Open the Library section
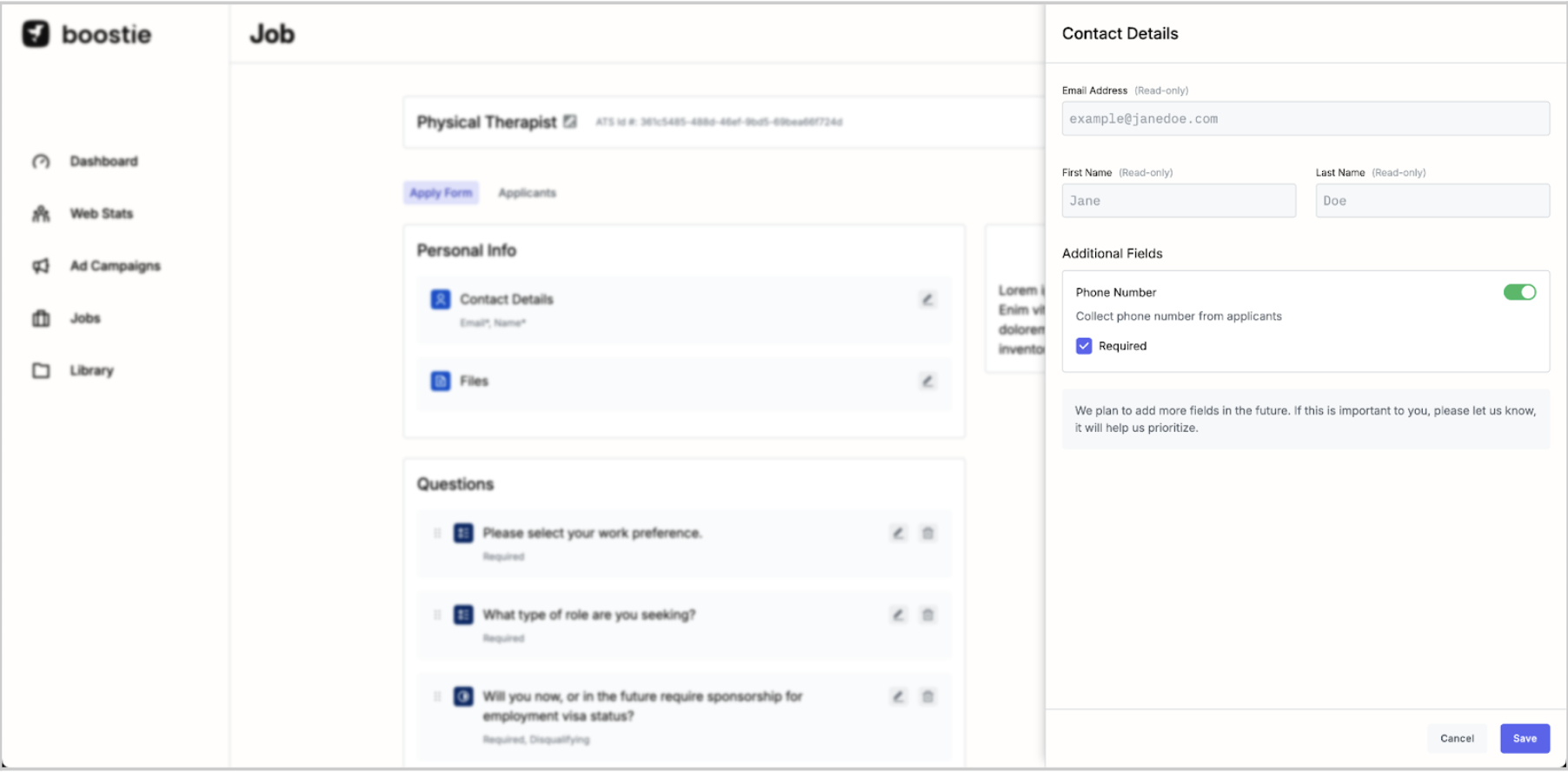 pyautogui.click(x=91, y=370)
